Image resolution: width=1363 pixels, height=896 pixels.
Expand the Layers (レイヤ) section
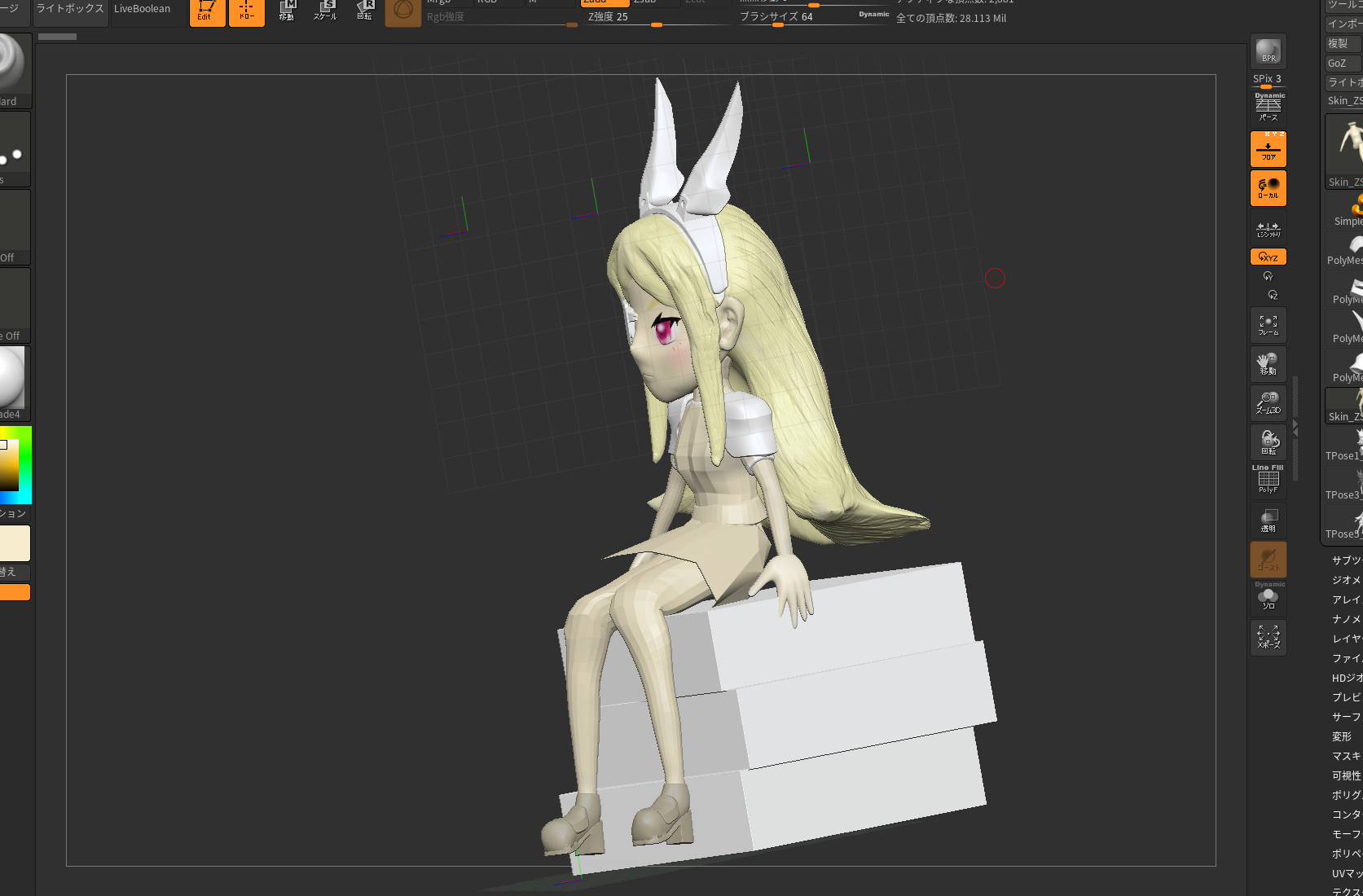point(1346,639)
